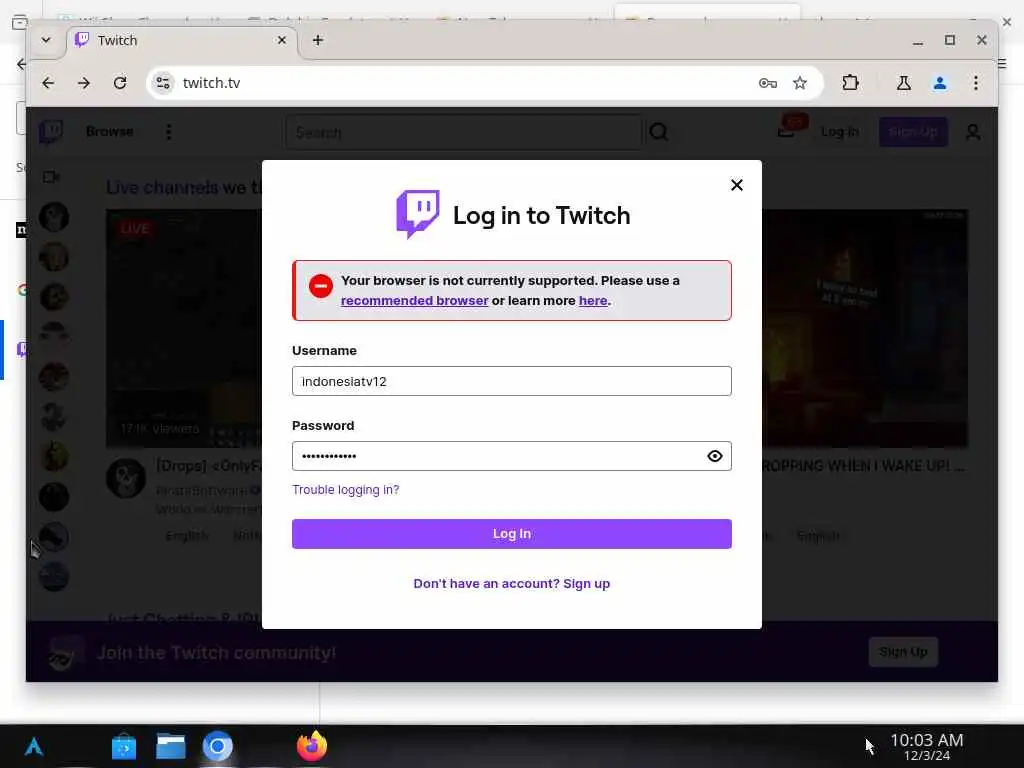Go forward in browser history
Screen dimensions: 1024x768
pyautogui.click(x=84, y=83)
